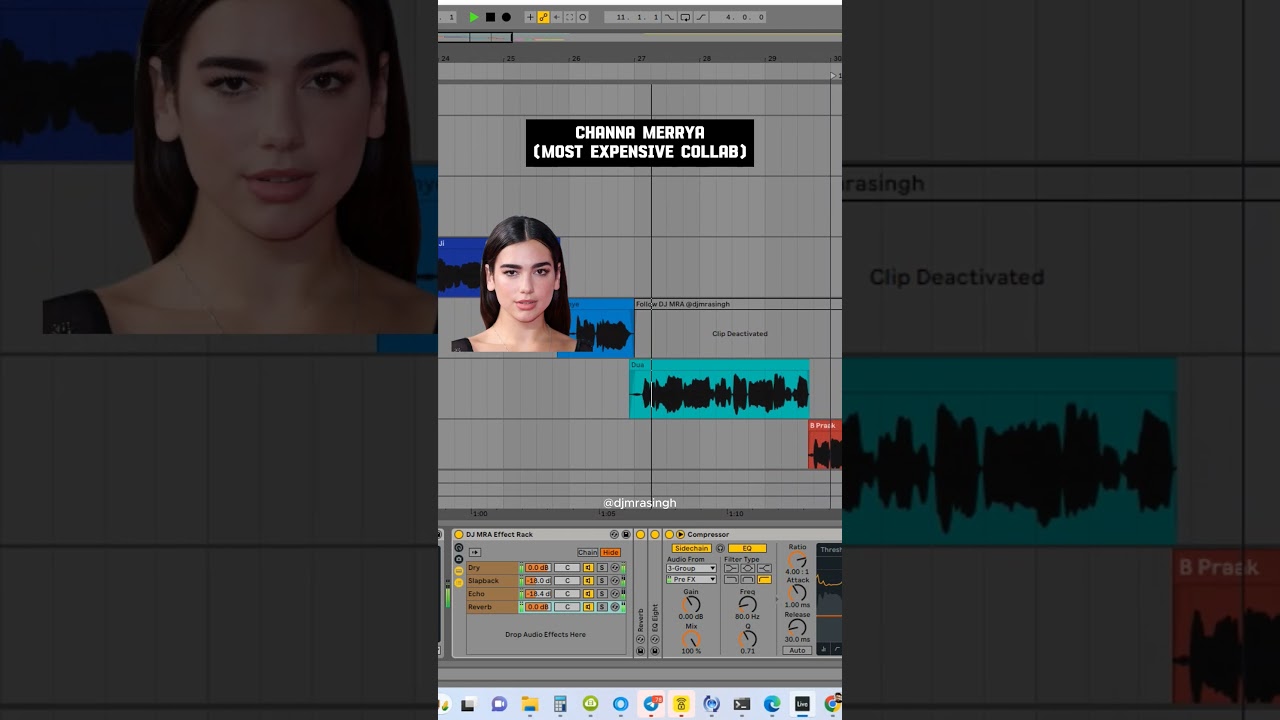The width and height of the screenshot is (1280, 720).
Task: Click the Effect Rack hot-swap preset button
Action: [x=614, y=534]
